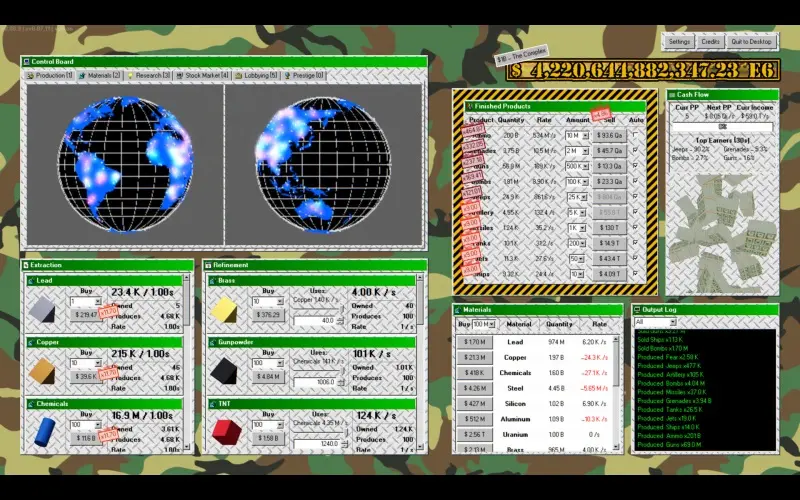This screenshot has height=500, width=800.
Task: Click the blue Chemicals cylinder icon
Action: 44,431
